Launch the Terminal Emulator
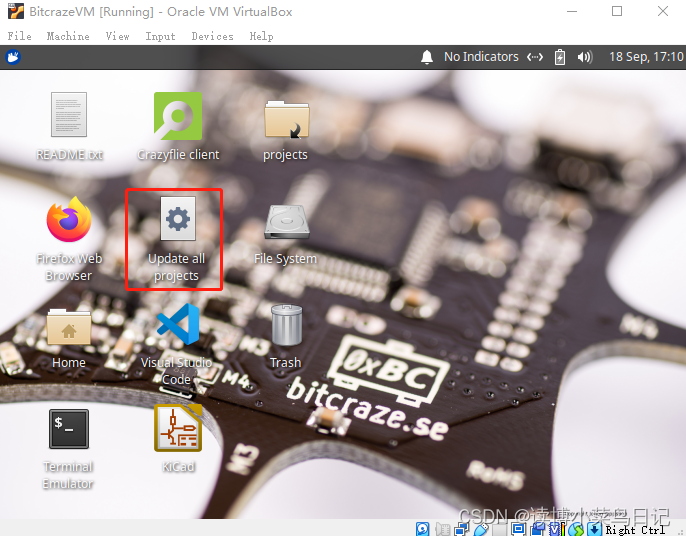 point(69,429)
